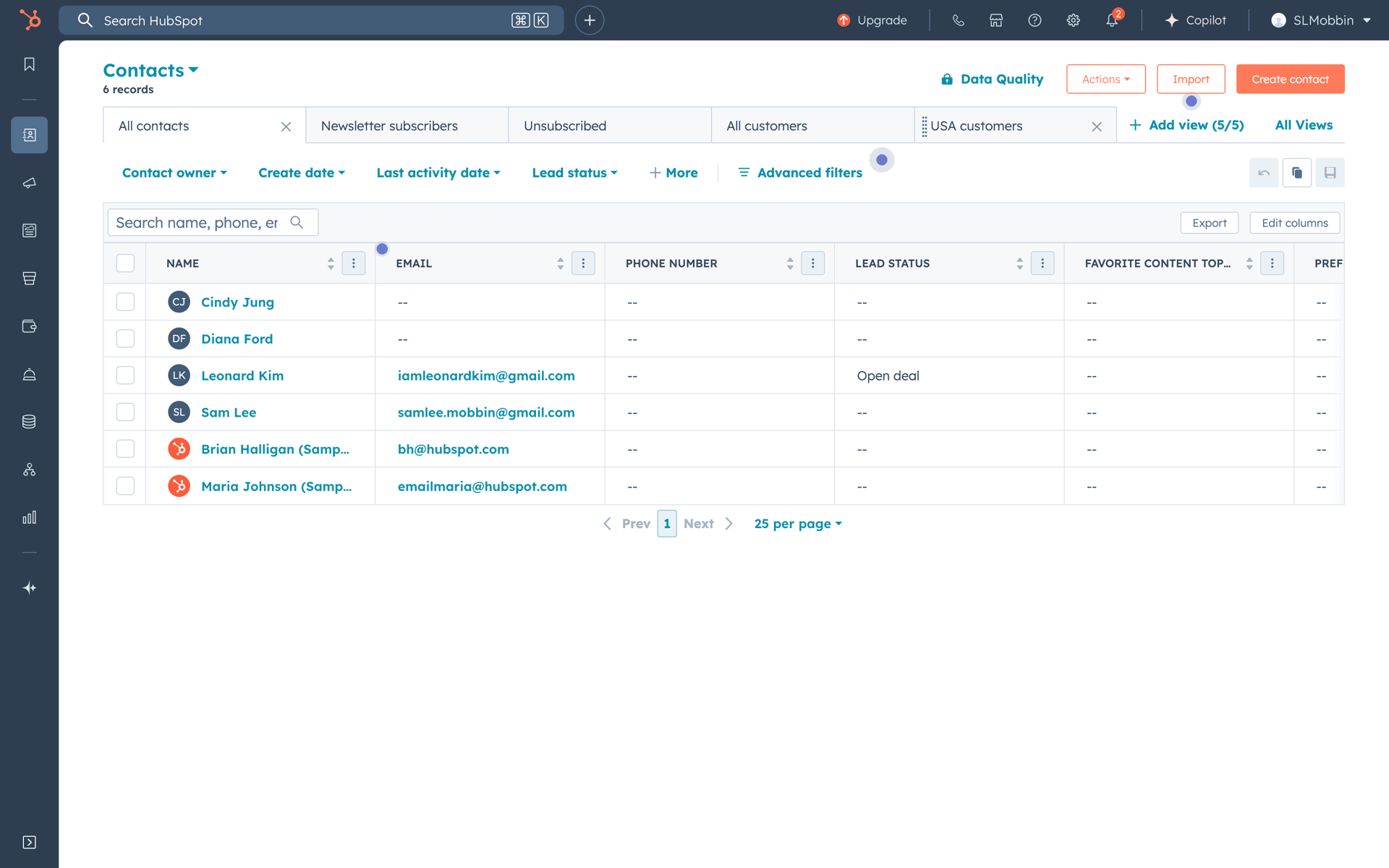Check the Brian Halligan row checkbox
1389x868 pixels.
click(x=125, y=448)
